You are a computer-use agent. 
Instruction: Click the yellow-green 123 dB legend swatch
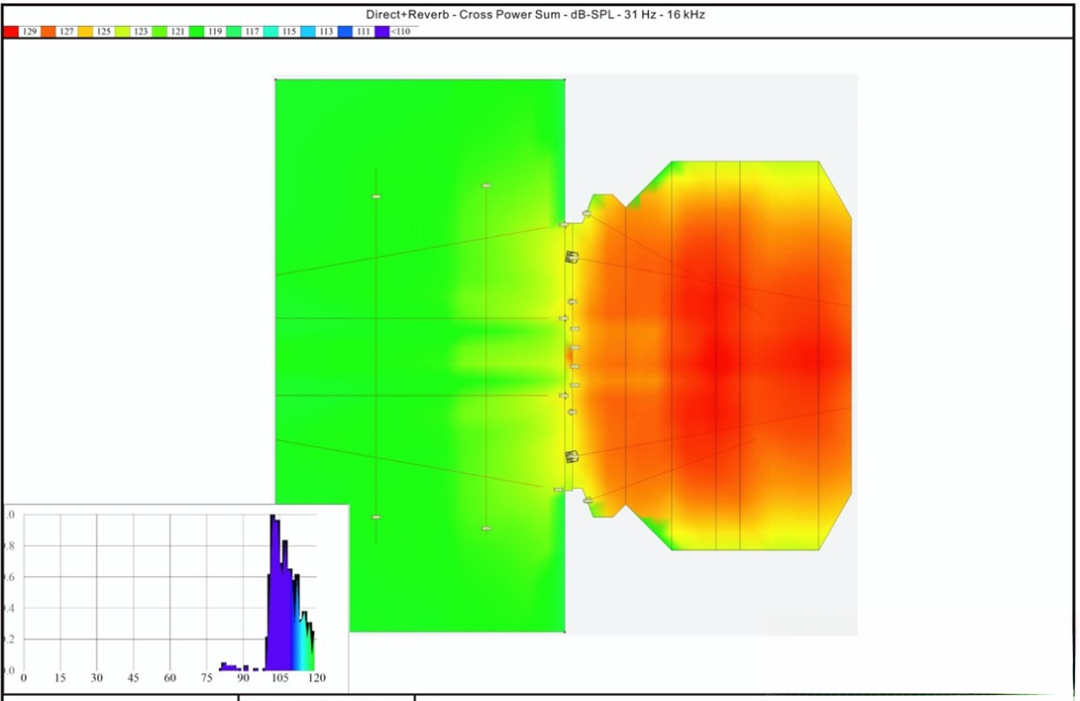(122, 32)
